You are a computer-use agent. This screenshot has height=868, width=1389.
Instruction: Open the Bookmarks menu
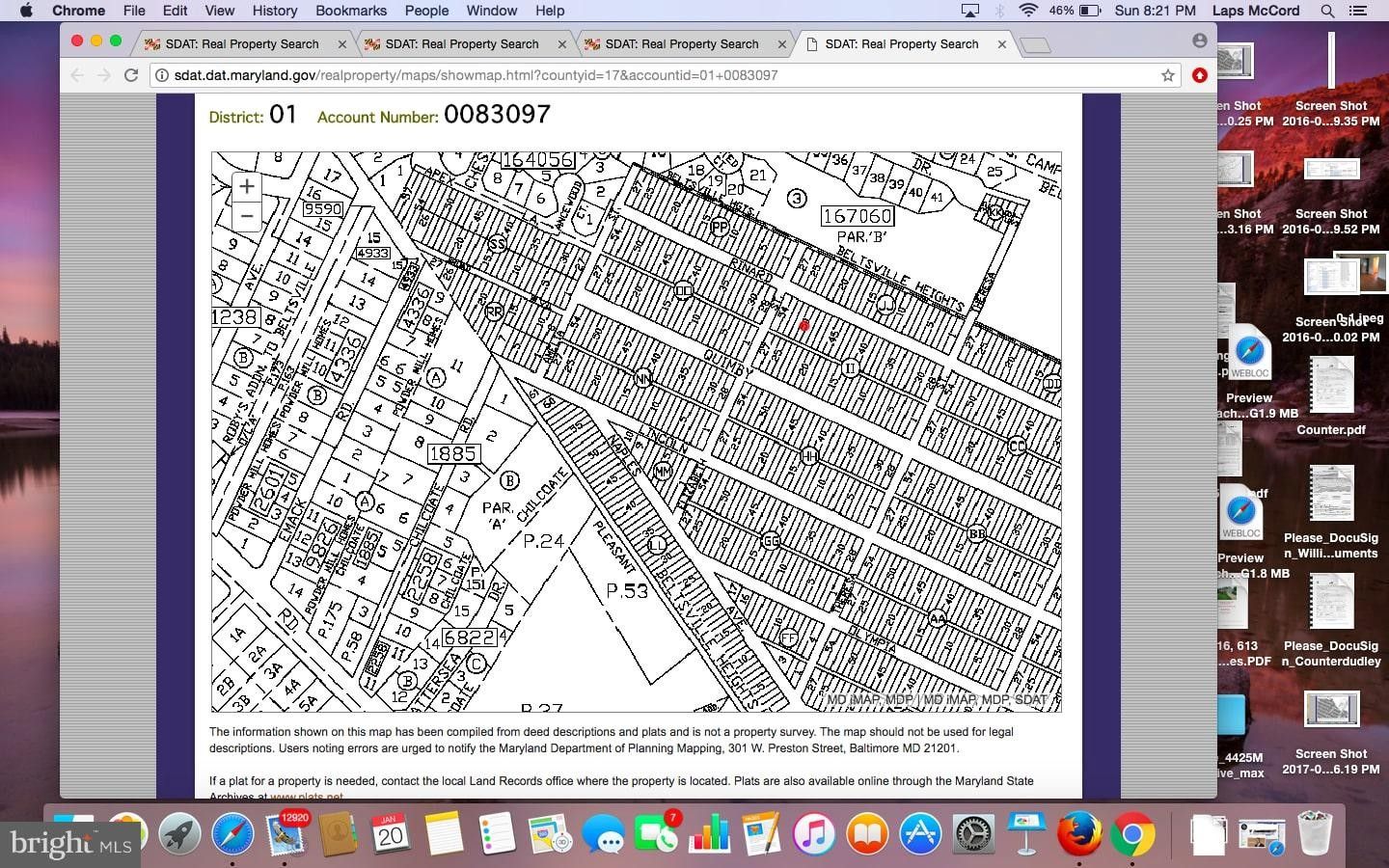click(x=350, y=11)
